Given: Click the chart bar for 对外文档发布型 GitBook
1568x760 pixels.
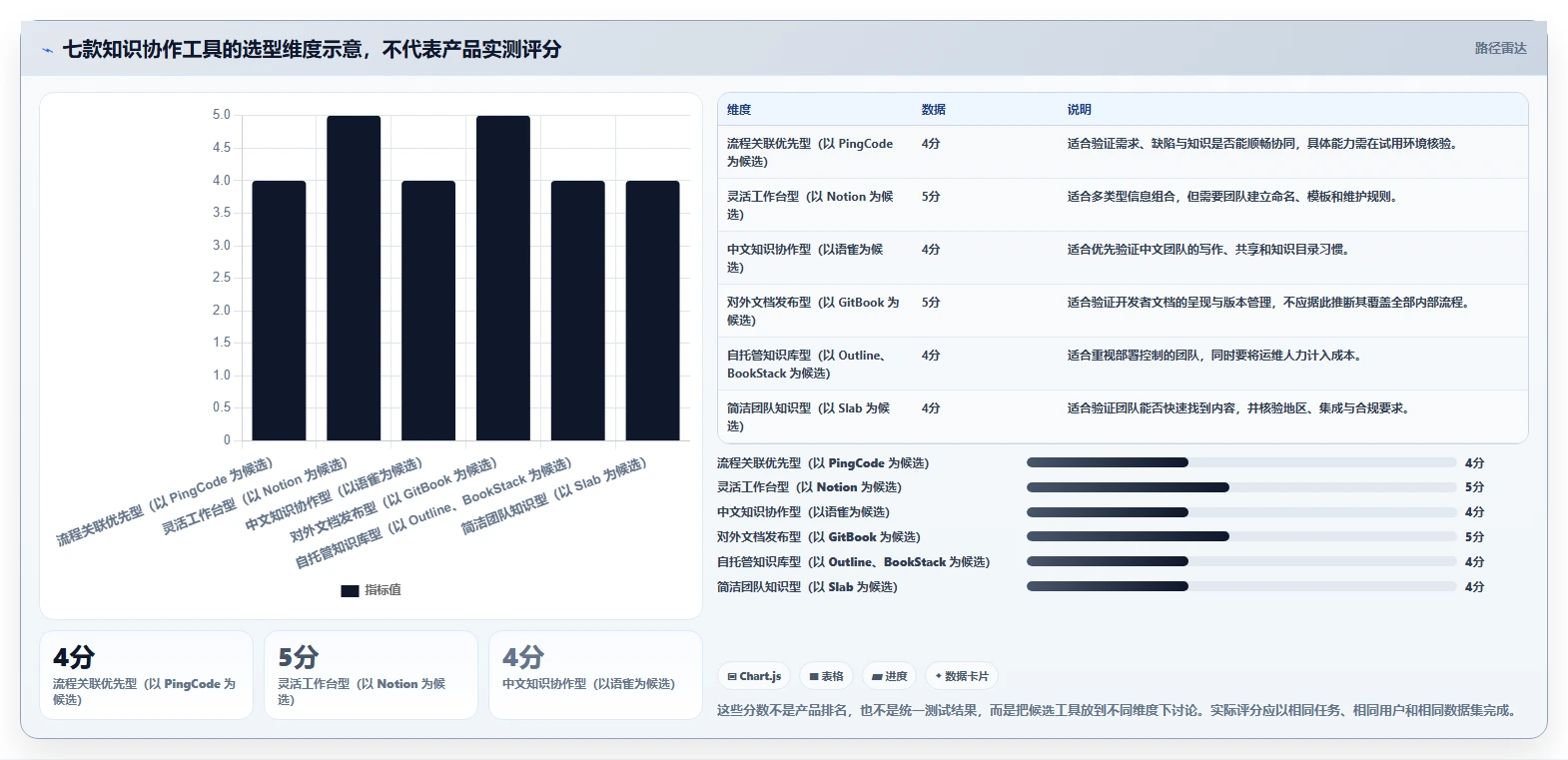Looking at the screenshot, I should (x=503, y=278).
